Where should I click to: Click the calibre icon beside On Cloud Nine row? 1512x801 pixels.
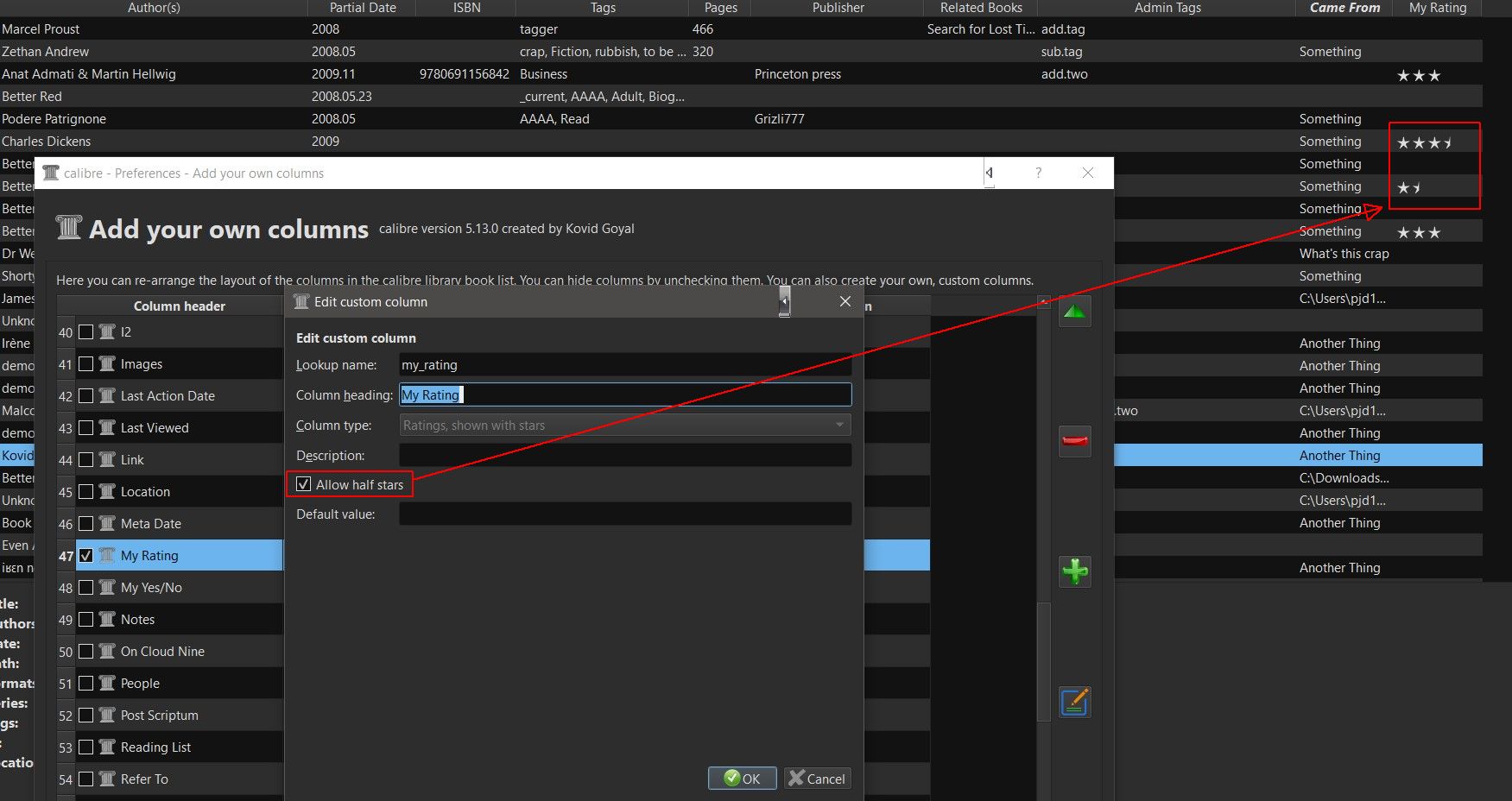point(107,651)
